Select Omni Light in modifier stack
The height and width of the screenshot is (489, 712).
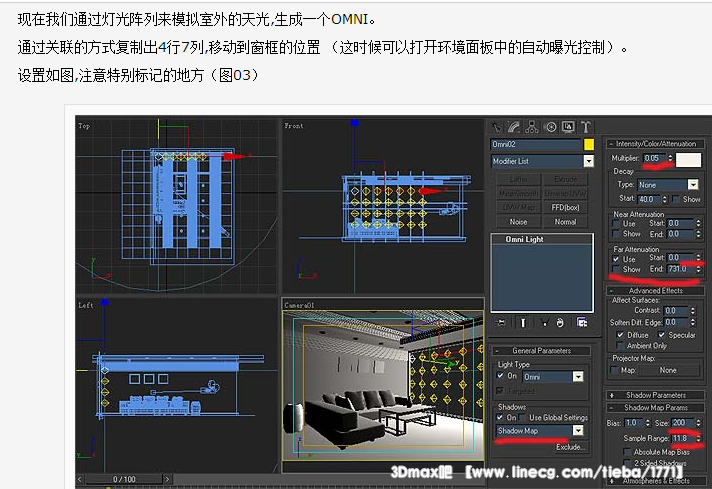click(542, 239)
